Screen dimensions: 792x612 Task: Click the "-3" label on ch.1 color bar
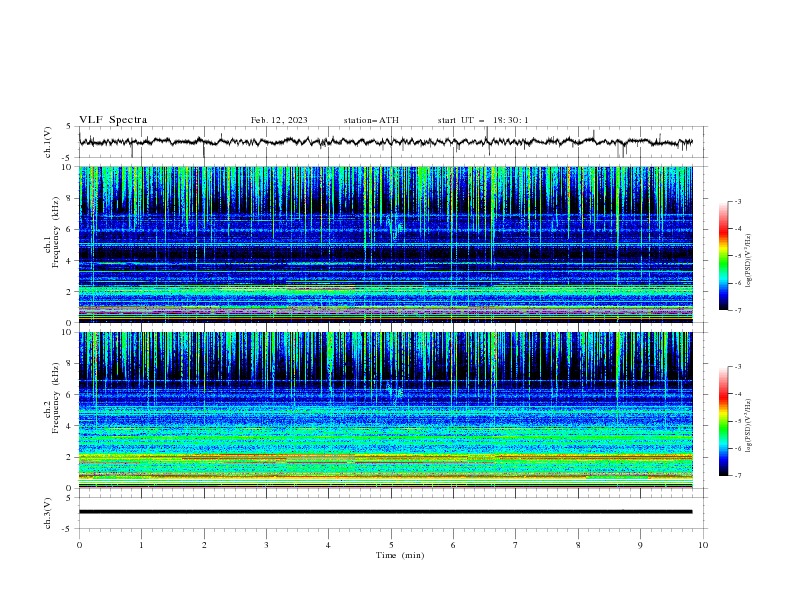pyautogui.click(x=738, y=201)
